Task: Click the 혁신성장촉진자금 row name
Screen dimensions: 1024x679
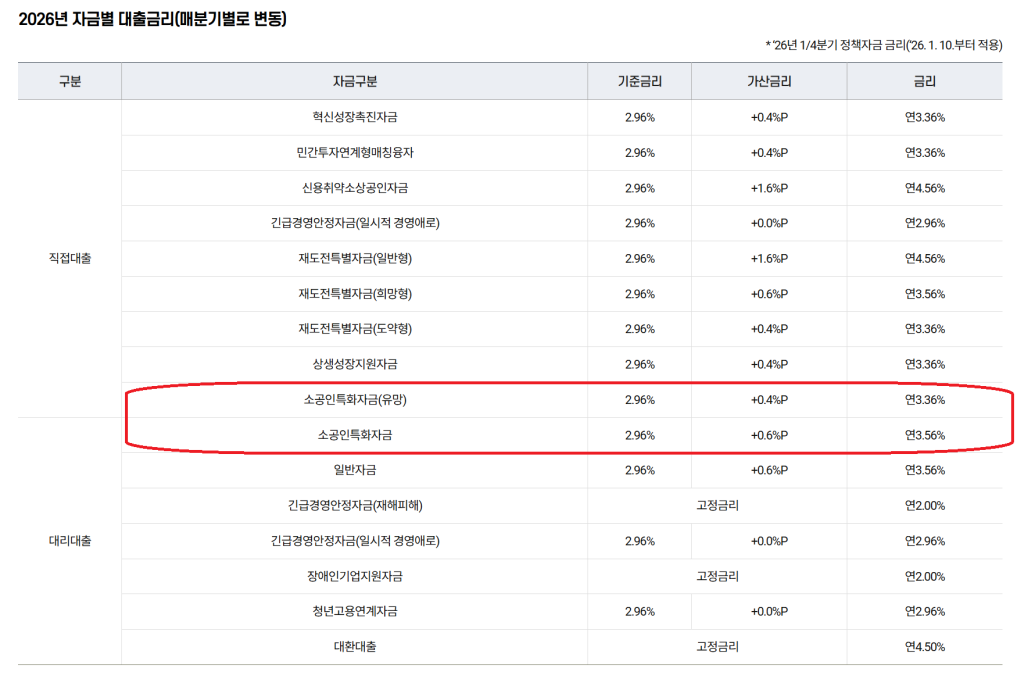Action: (x=354, y=117)
